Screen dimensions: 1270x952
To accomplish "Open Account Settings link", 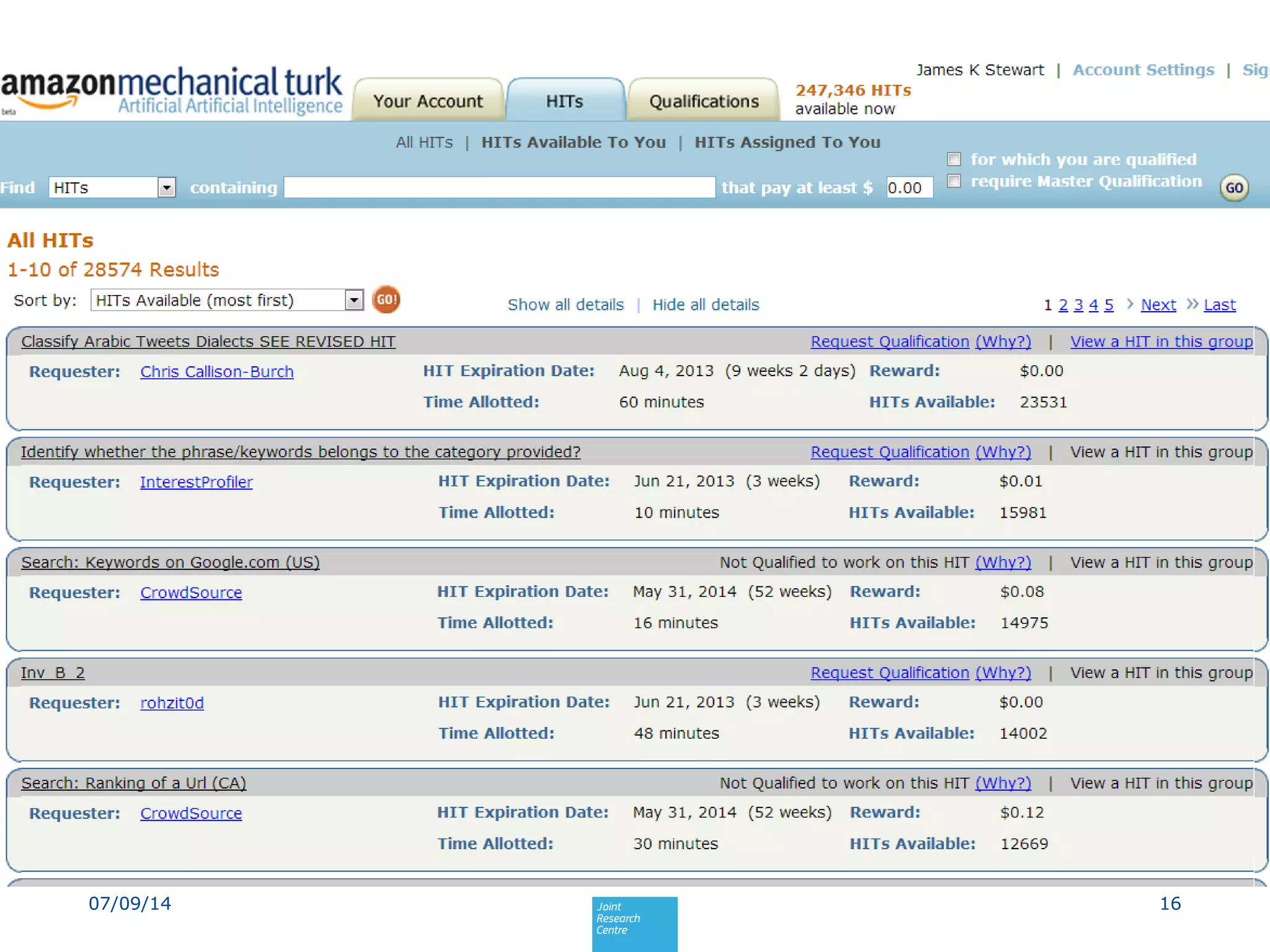I will click(x=1143, y=70).
